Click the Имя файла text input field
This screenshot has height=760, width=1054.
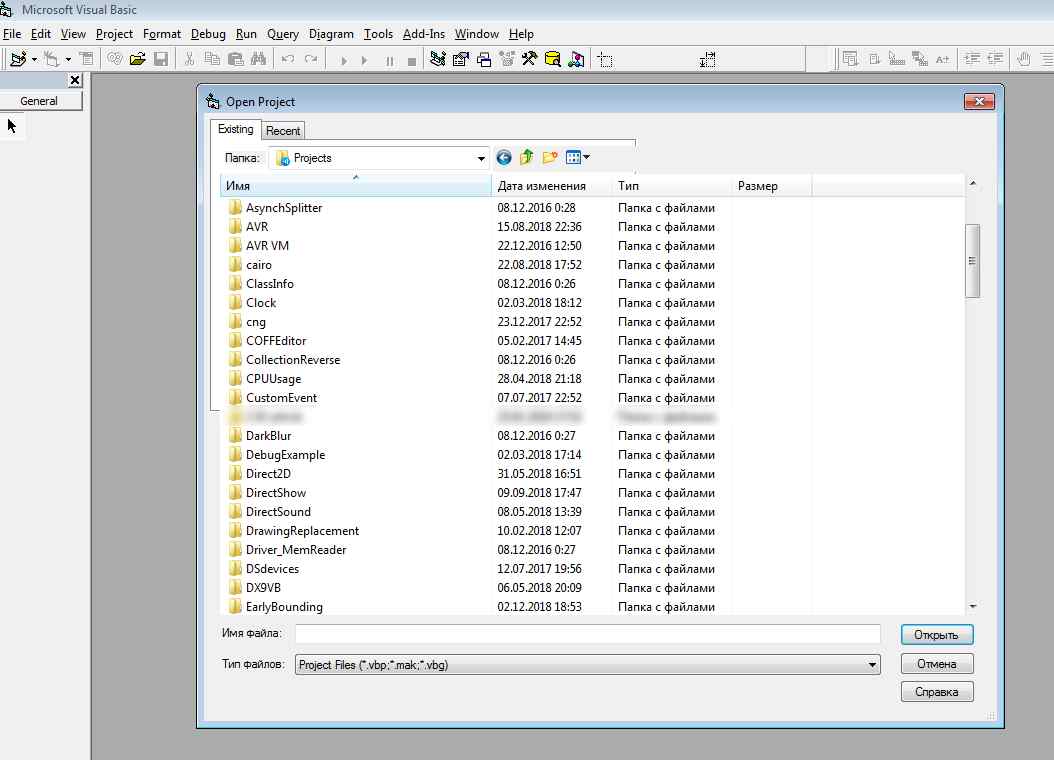tap(587, 633)
